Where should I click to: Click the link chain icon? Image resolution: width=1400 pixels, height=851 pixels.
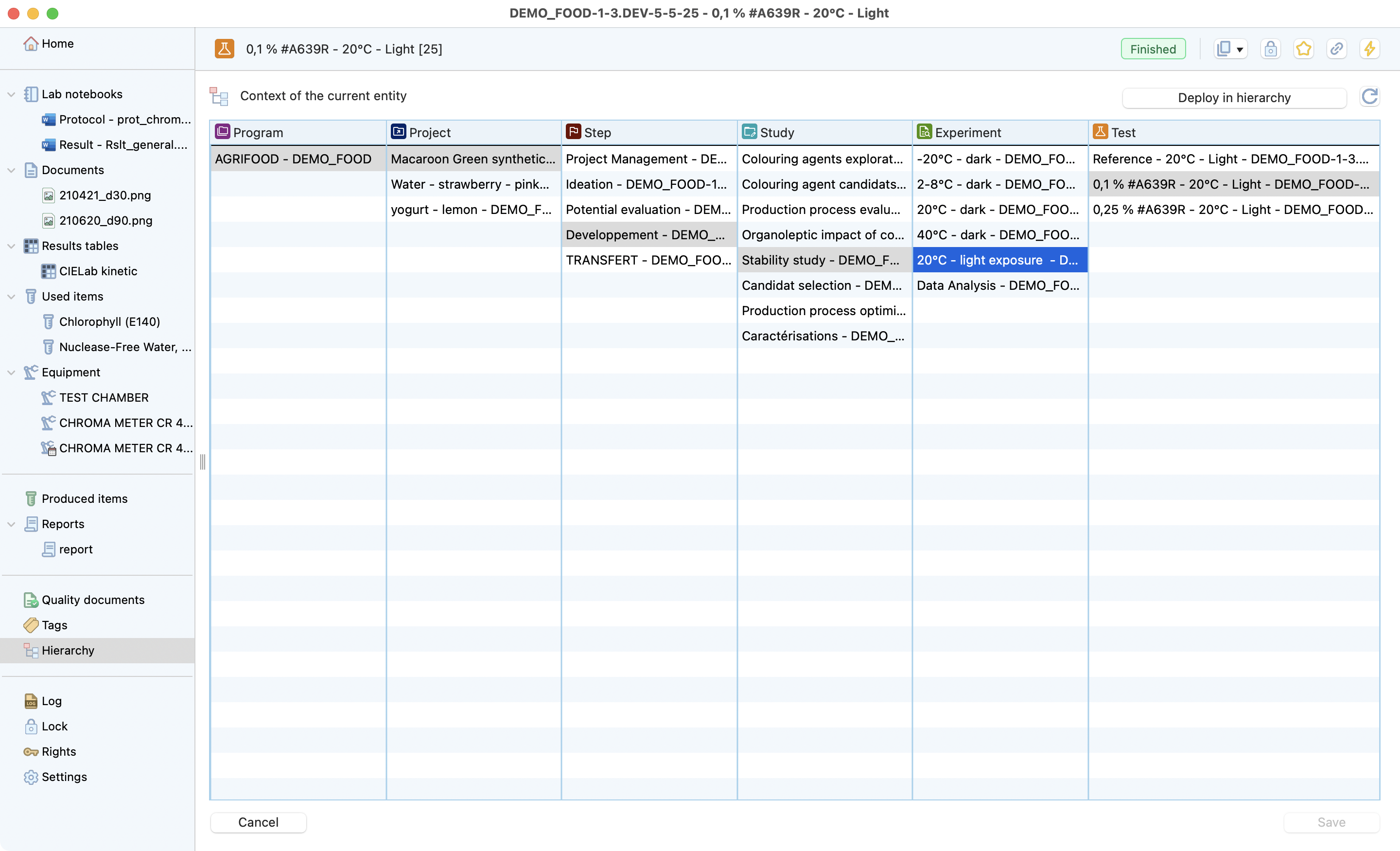click(x=1336, y=49)
